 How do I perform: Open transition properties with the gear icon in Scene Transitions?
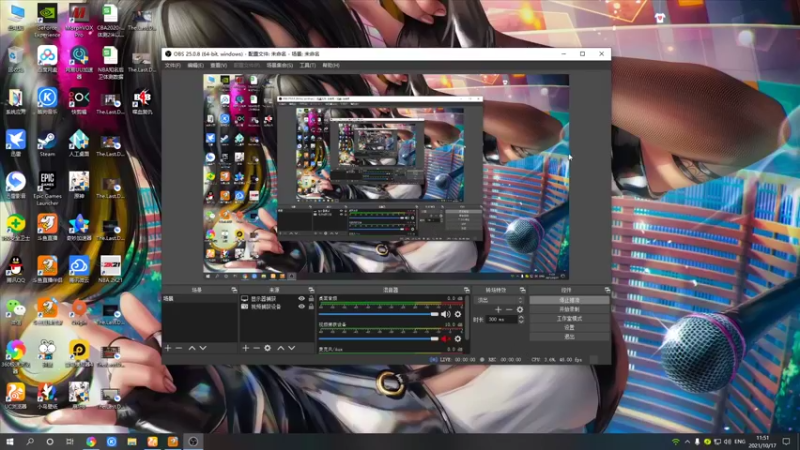[519, 309]
